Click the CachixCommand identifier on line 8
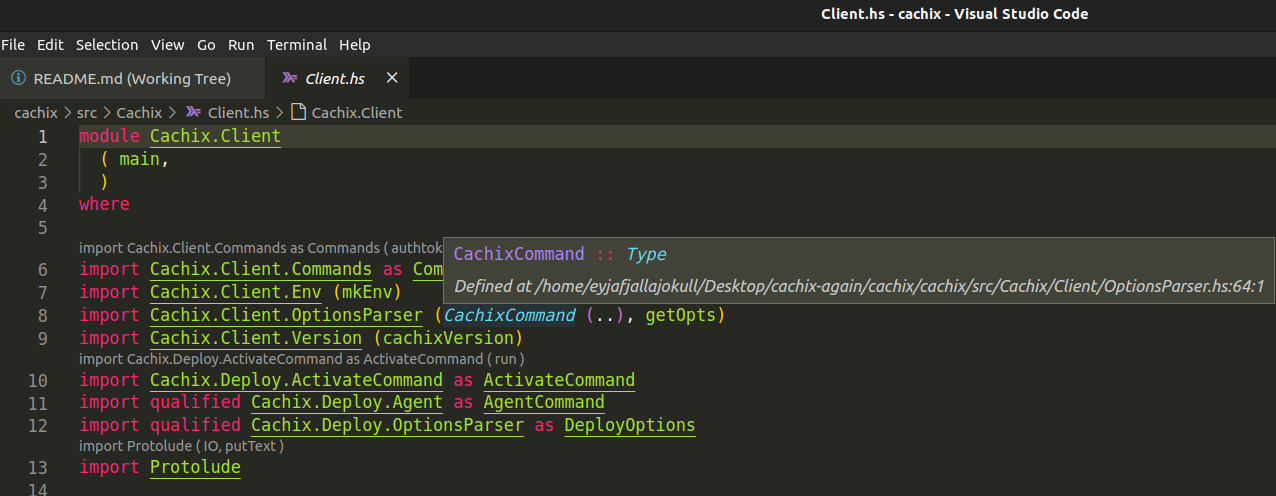 510,315
